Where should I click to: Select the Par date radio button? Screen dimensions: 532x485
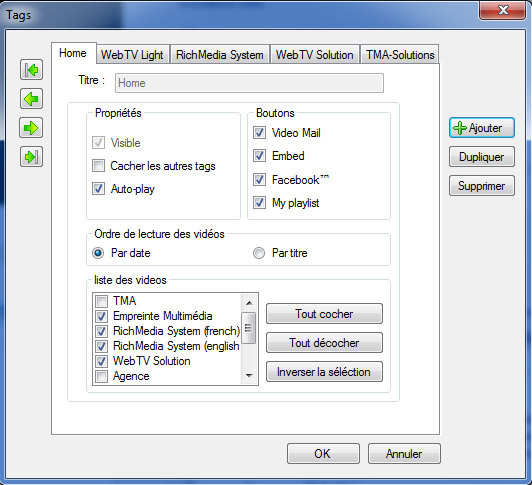[98, 253]
